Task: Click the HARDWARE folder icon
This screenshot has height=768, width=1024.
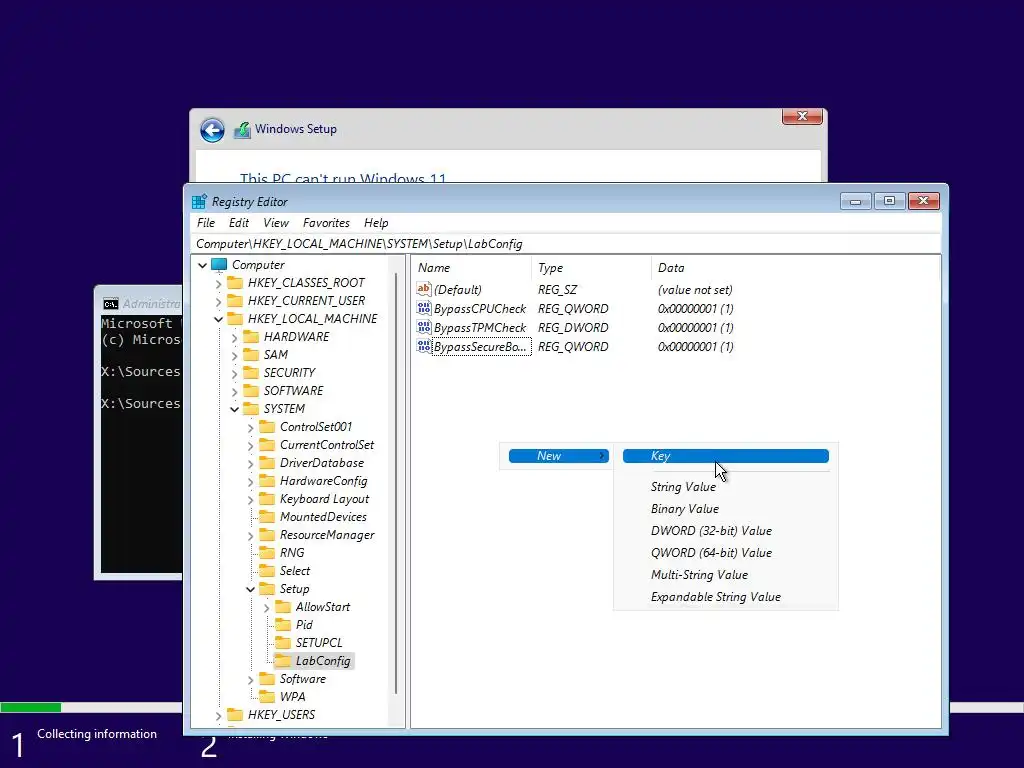Action: pos(251,336)
